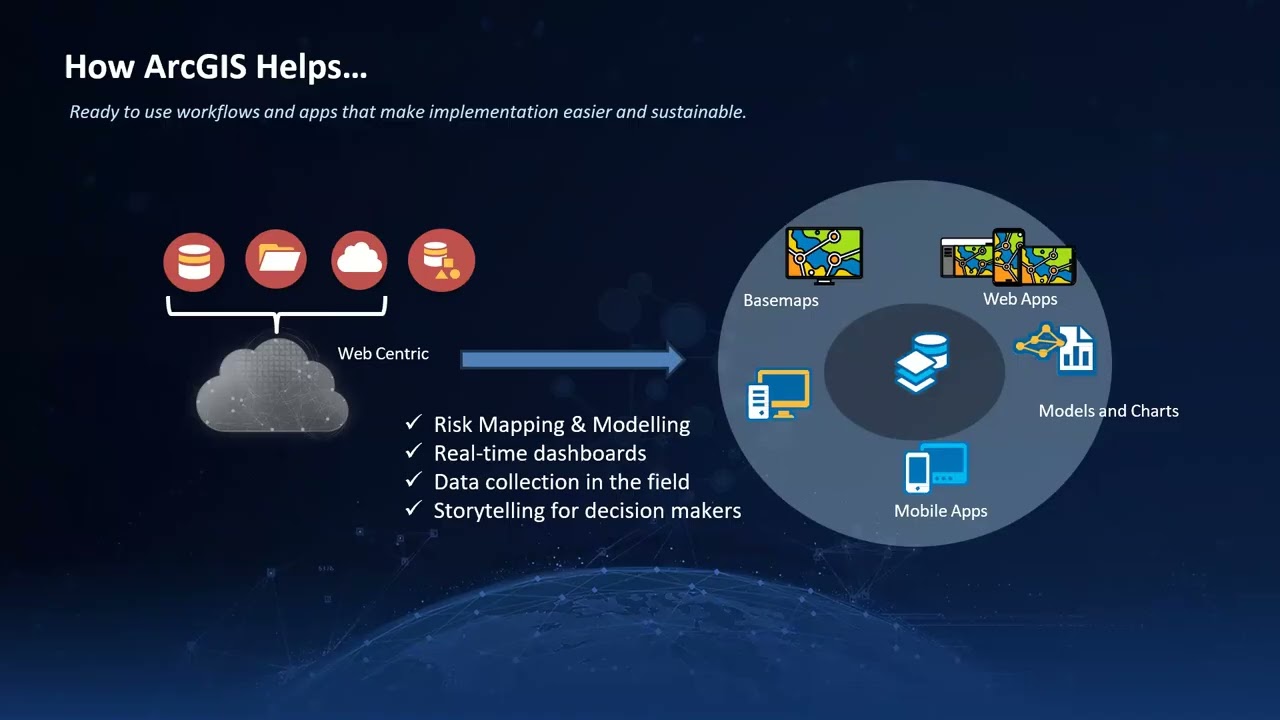Click checkmark beside Storytelling for decision makers

413,509
